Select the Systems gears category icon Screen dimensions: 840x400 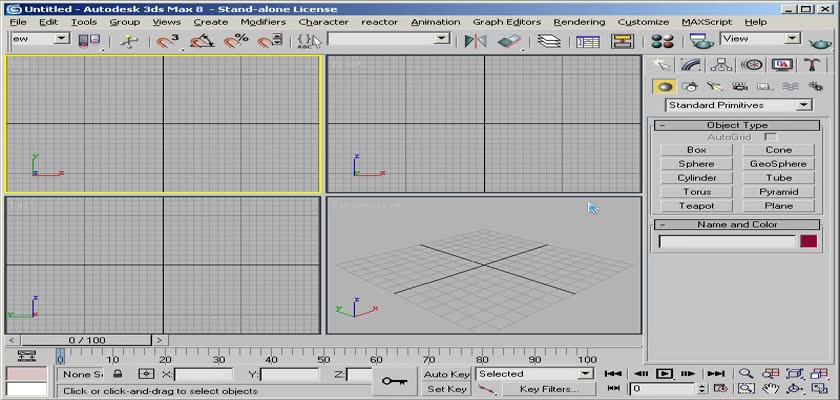(x=815, y=87)
